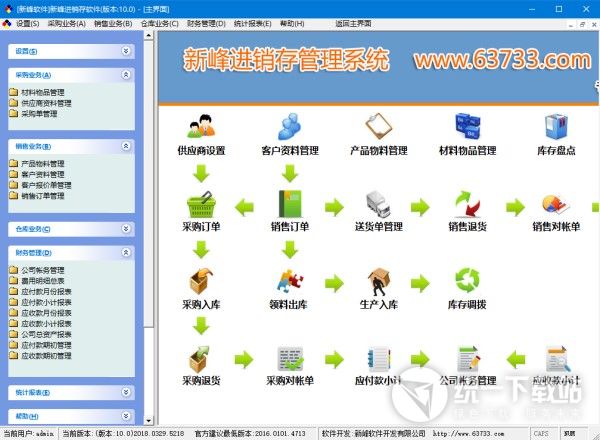Open the 公司帐务管理 large workflow icon
Screen dimensions: 600x440
pos(468,359)
